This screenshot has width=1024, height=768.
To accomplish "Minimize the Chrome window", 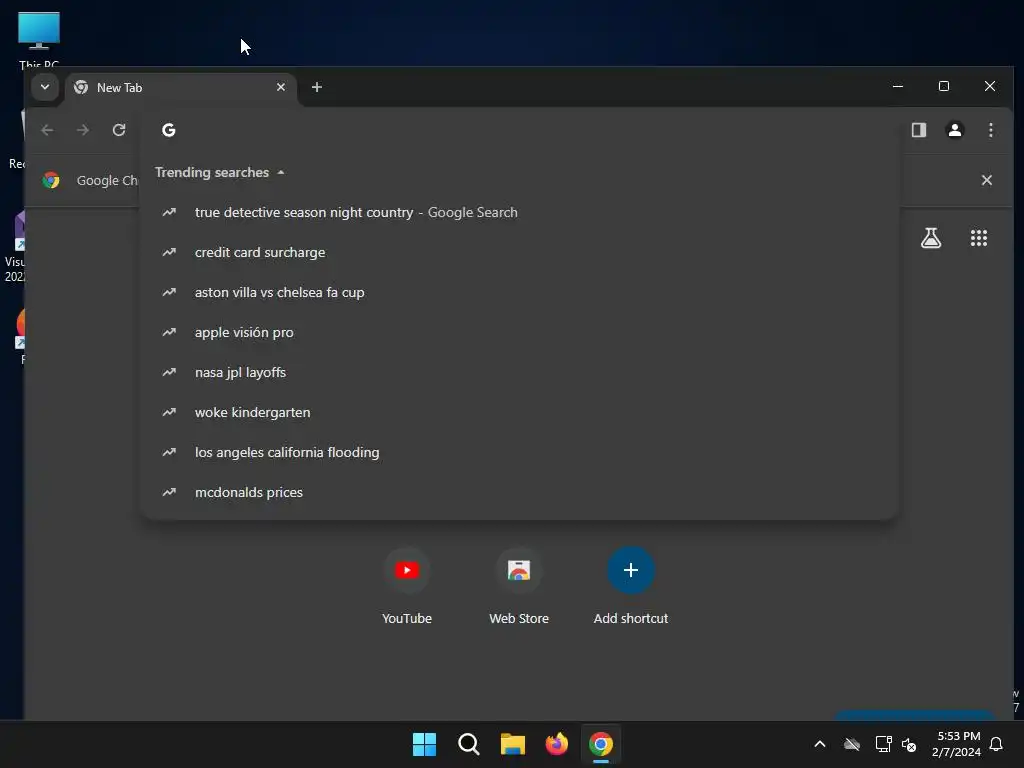I will 898,86.
